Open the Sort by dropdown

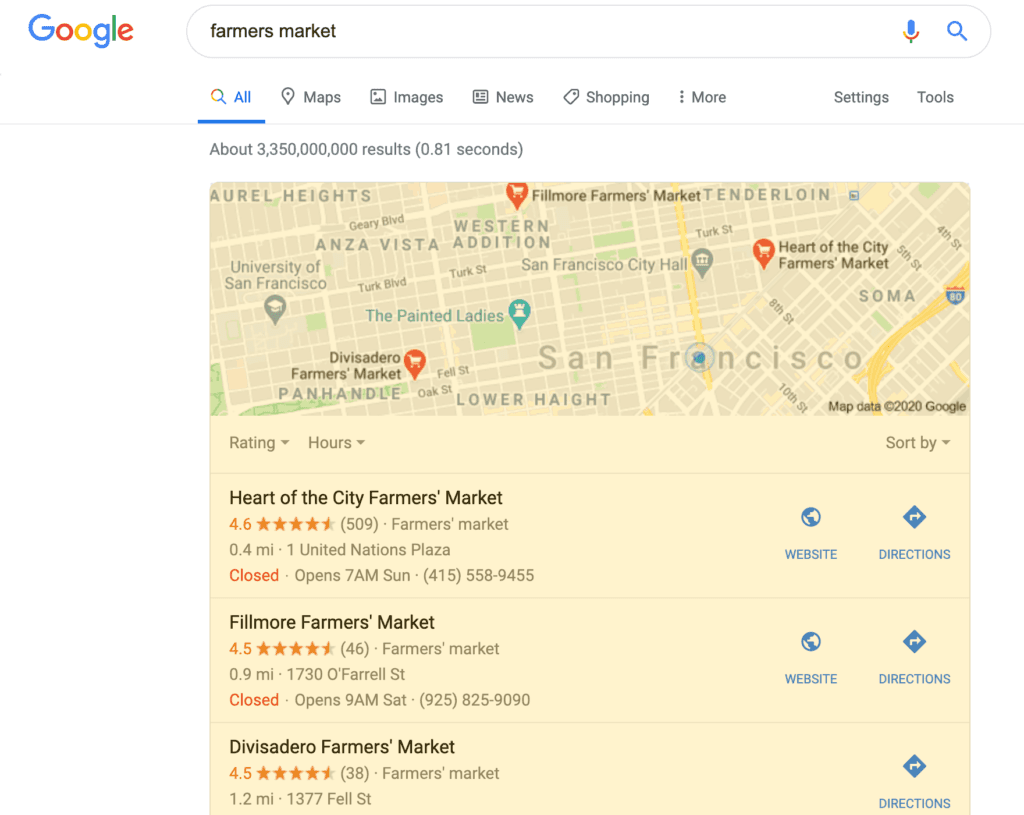[x=918, y=443]
